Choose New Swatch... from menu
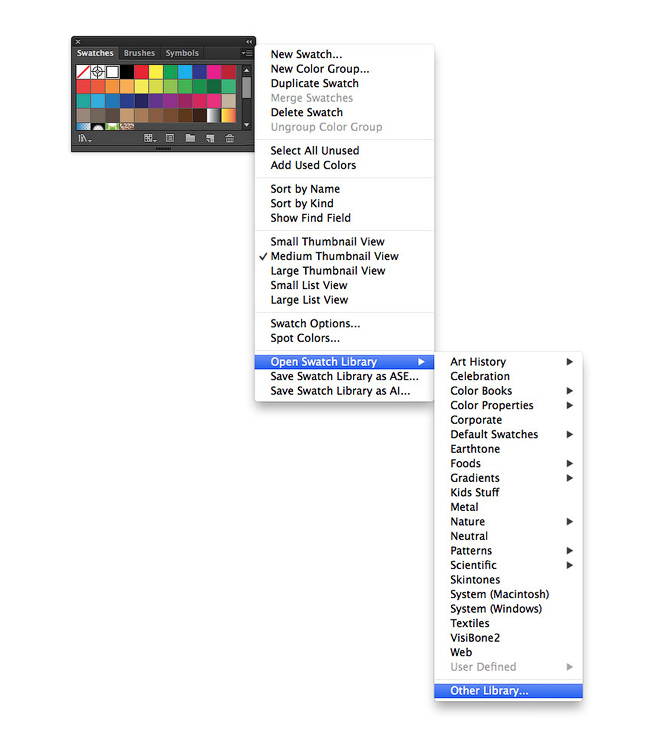650x738 pixels. 344,54
